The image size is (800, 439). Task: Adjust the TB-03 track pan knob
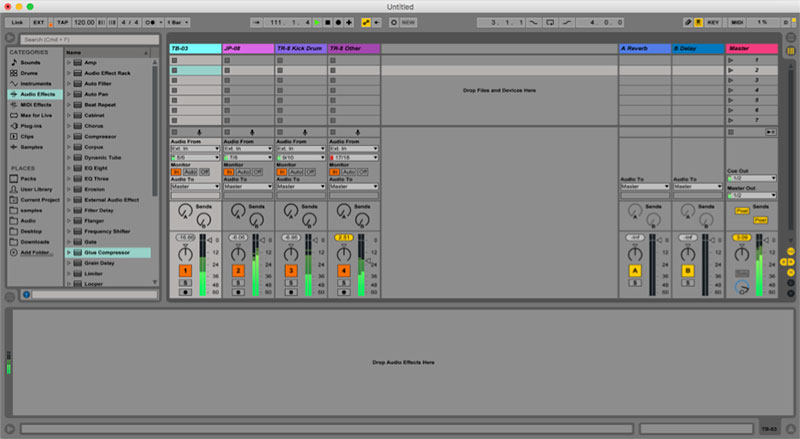[x=185, y=254]
